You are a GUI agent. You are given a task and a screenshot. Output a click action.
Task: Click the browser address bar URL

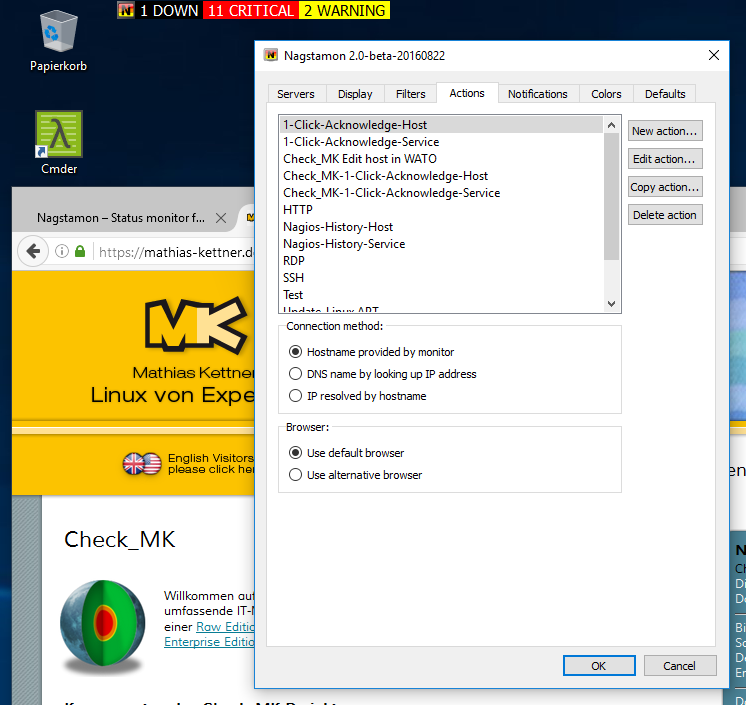176,252
